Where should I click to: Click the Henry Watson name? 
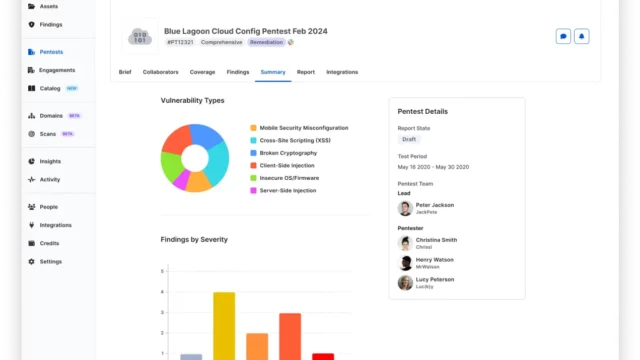[x=435, y=260]
